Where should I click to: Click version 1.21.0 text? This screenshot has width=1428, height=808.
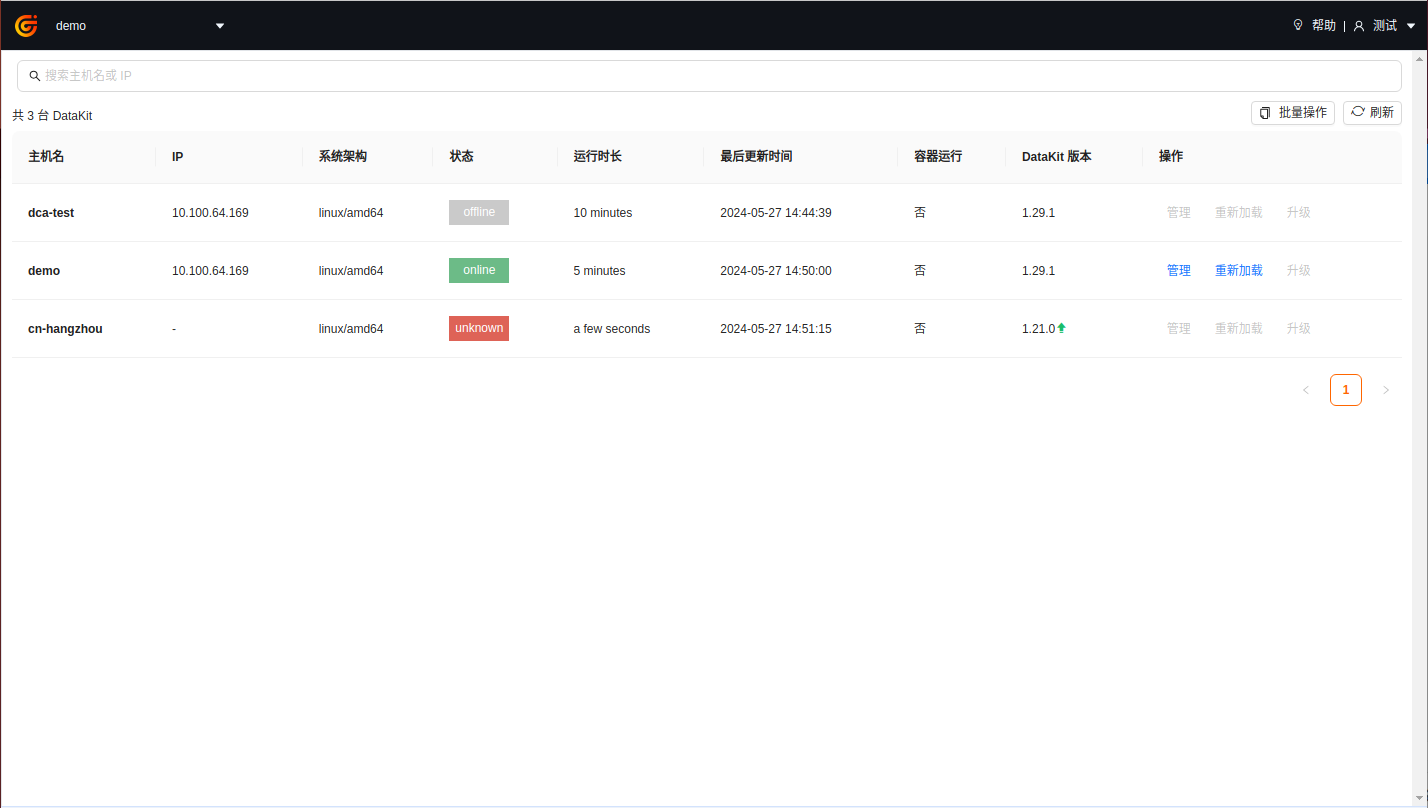click(1038, 329)
